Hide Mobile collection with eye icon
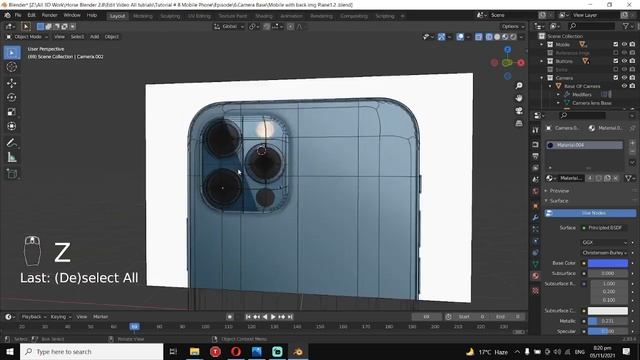This screenshot has width=640, height=360. pyautogui.click(x=624, y=44)
